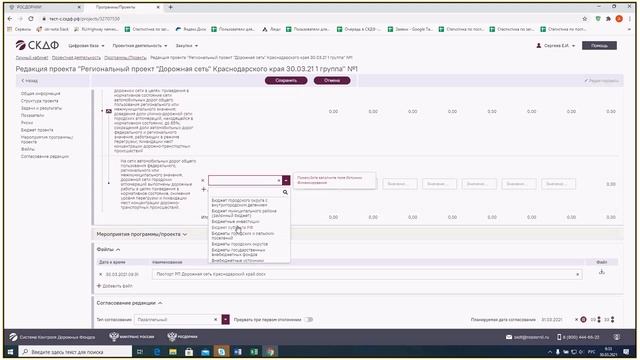Select Бюджетные инвестиции option
Image resolution: width=640 pixels, height=360 pixels.
pos(236,222)
